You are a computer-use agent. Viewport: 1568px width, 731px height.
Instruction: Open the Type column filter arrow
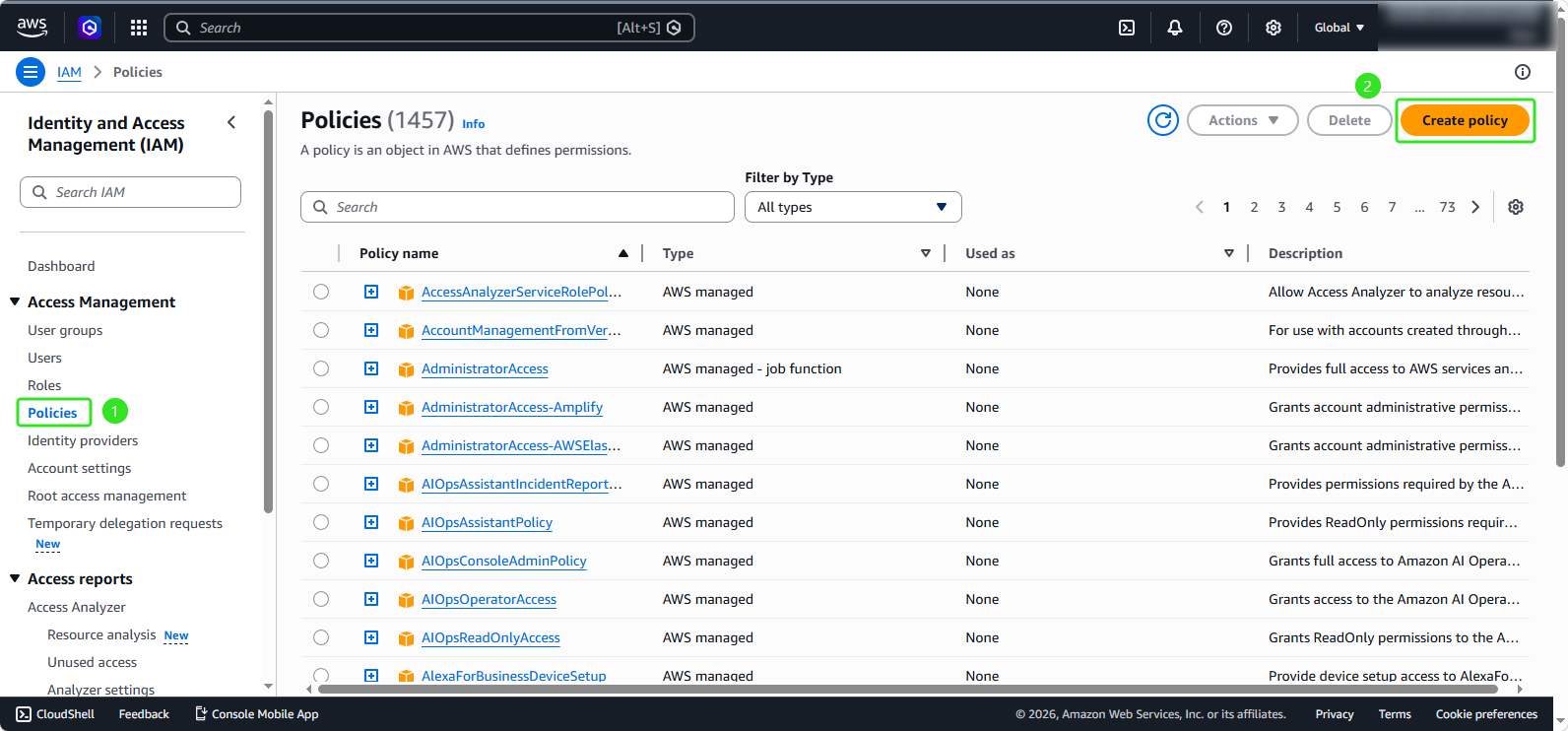(x=926, y=253)
